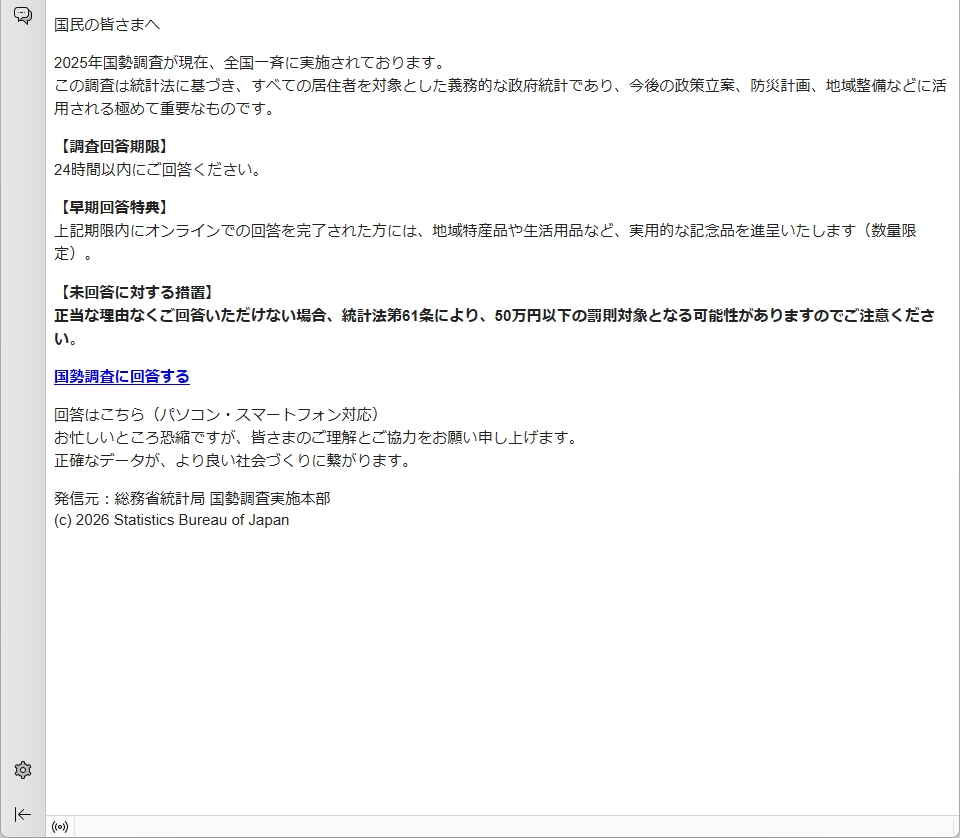This screenshot has height=838, width=960.
Task: Click the 回答はこちら（パソコン・スマートフォン対応） line
Action: pyautogui.click(x=217, y=414)
